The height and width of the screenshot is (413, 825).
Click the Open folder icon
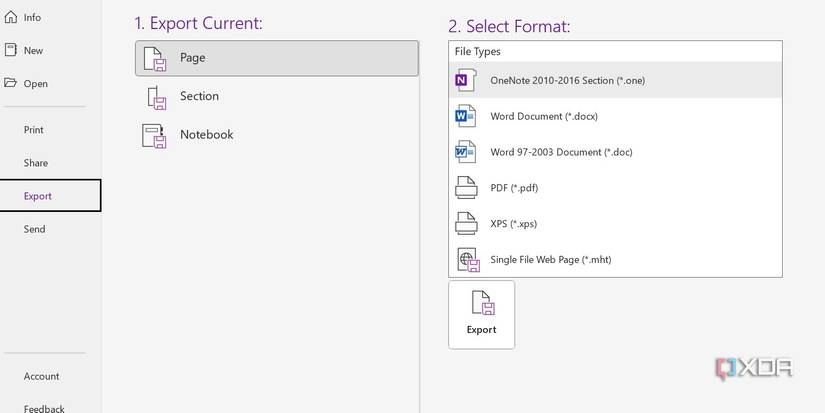11,83
